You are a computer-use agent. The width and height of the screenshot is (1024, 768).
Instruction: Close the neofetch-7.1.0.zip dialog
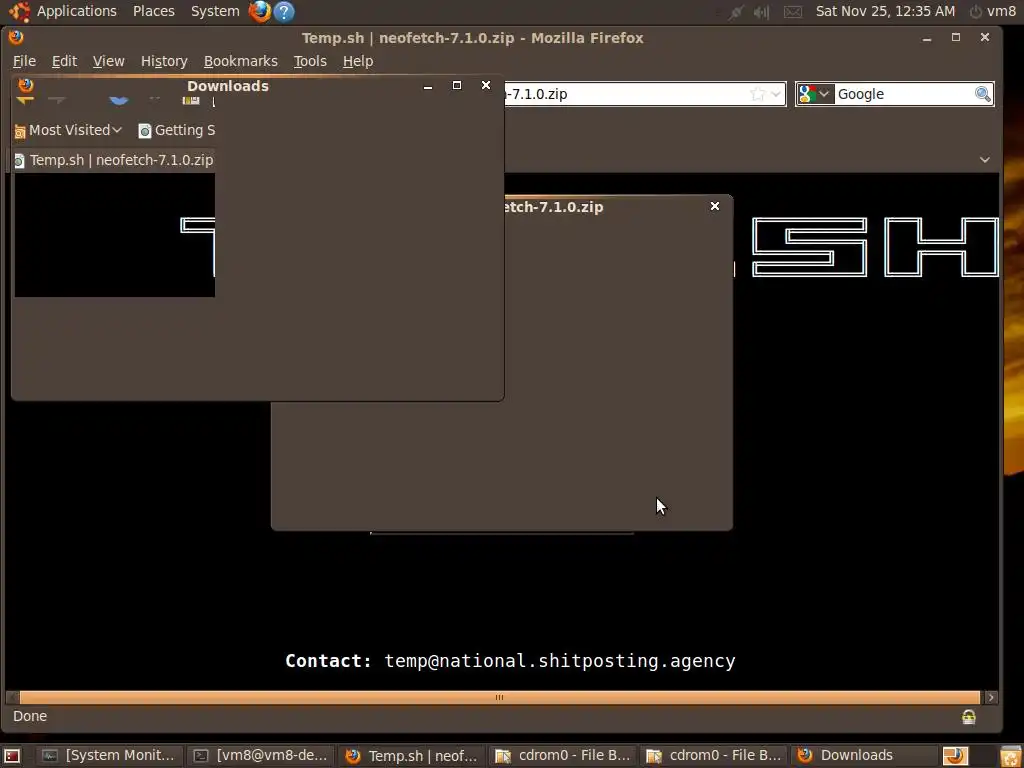[x=714, y=206]
